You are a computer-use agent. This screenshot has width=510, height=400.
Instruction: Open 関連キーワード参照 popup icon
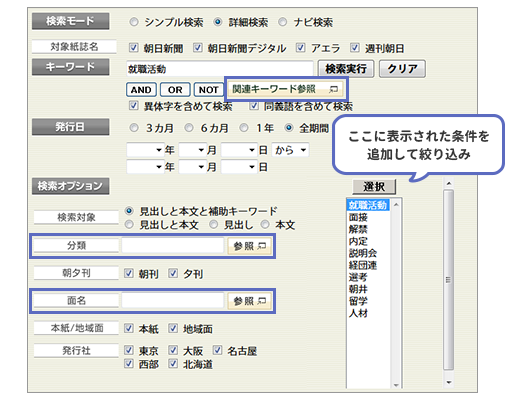[333, 89]
